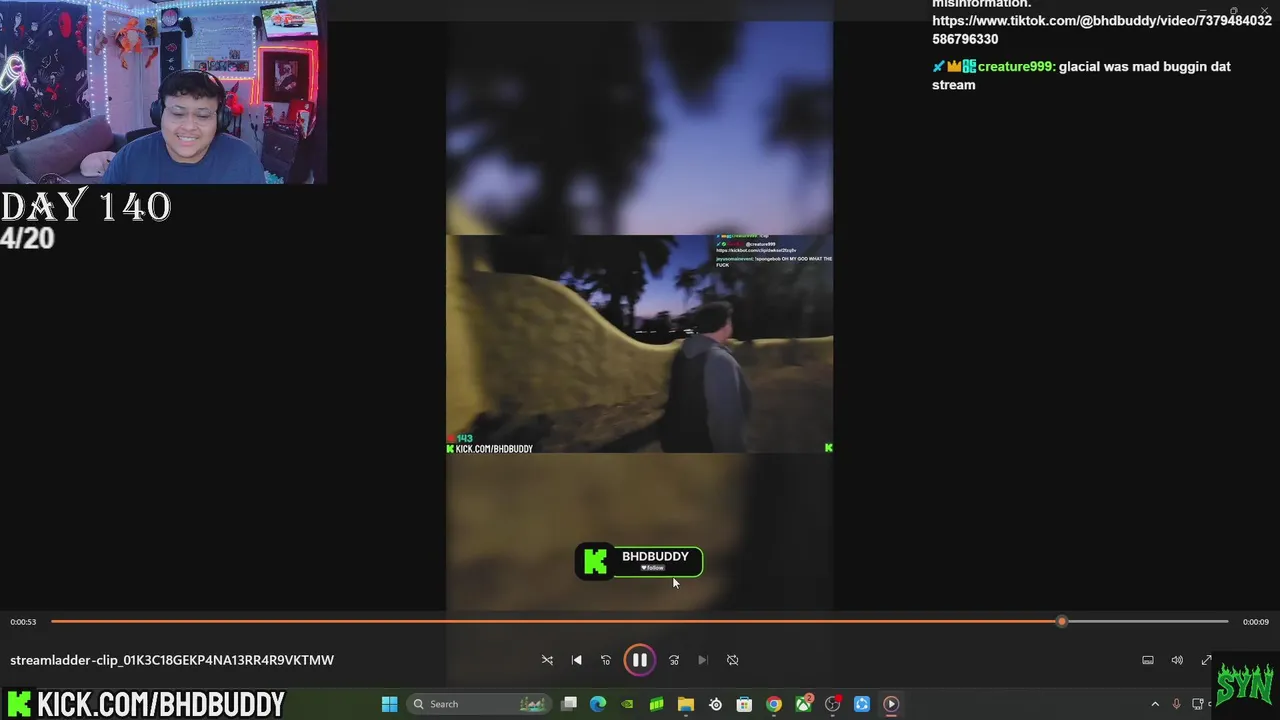Click the 4/20 counter text
Image resolution: width=1280 pixels, height=720 pixels.
(x=27, y=238)
